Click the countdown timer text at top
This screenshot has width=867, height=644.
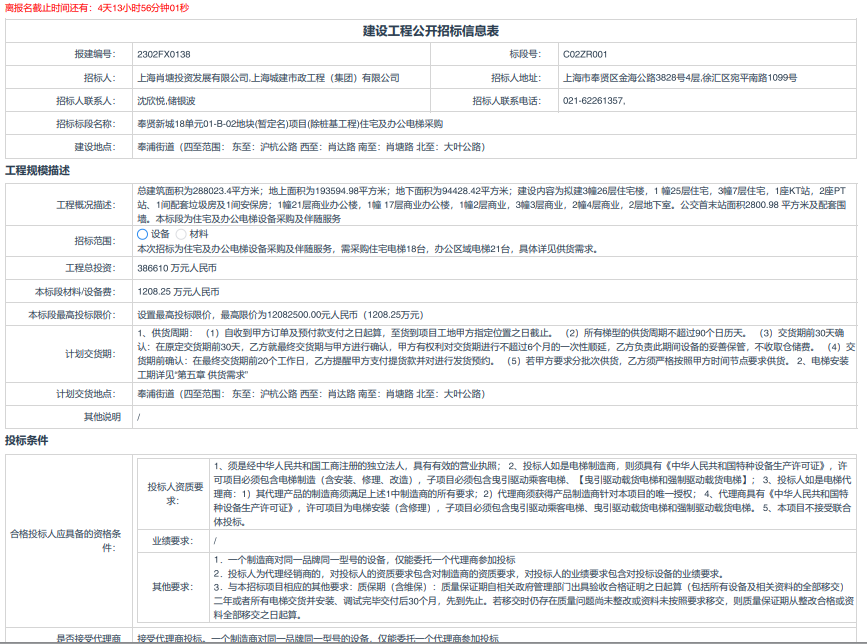click(x=96, y=8)
